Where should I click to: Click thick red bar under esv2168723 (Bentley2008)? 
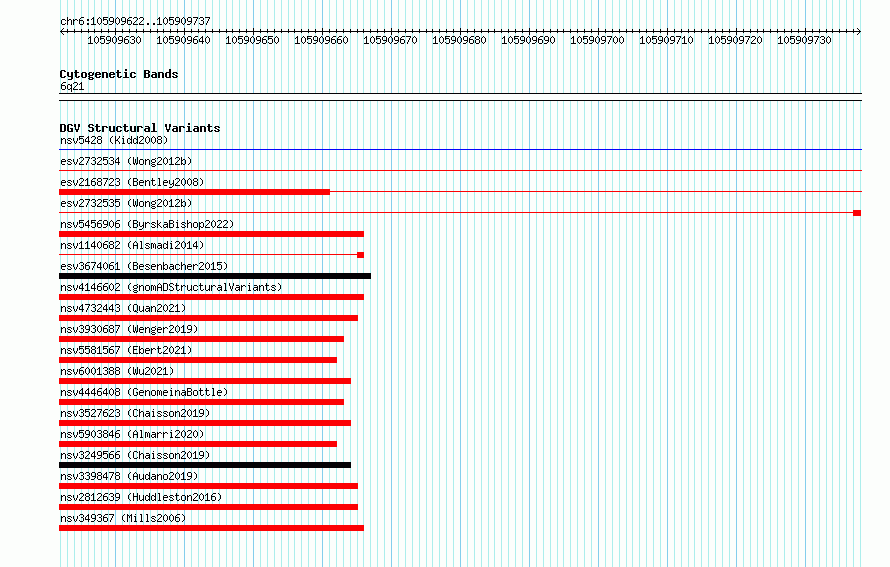click(194, 192)
